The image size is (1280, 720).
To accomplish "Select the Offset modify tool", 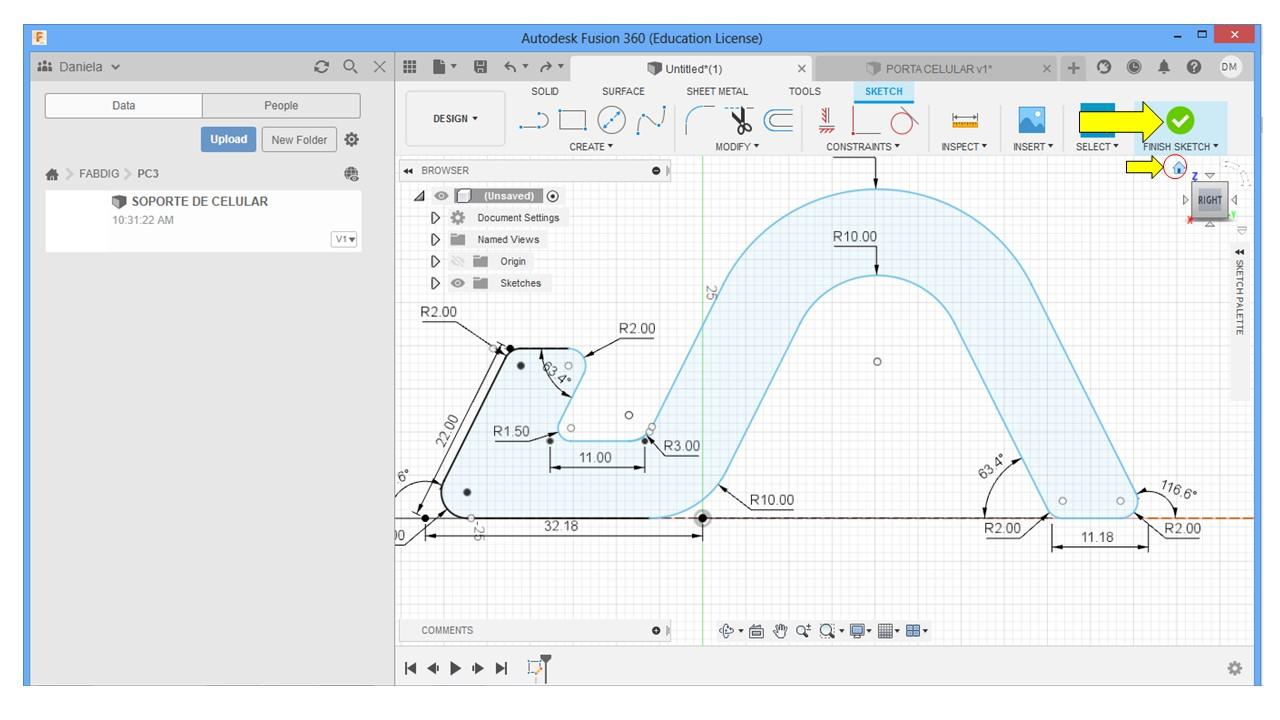I will (x=778, y=122).
